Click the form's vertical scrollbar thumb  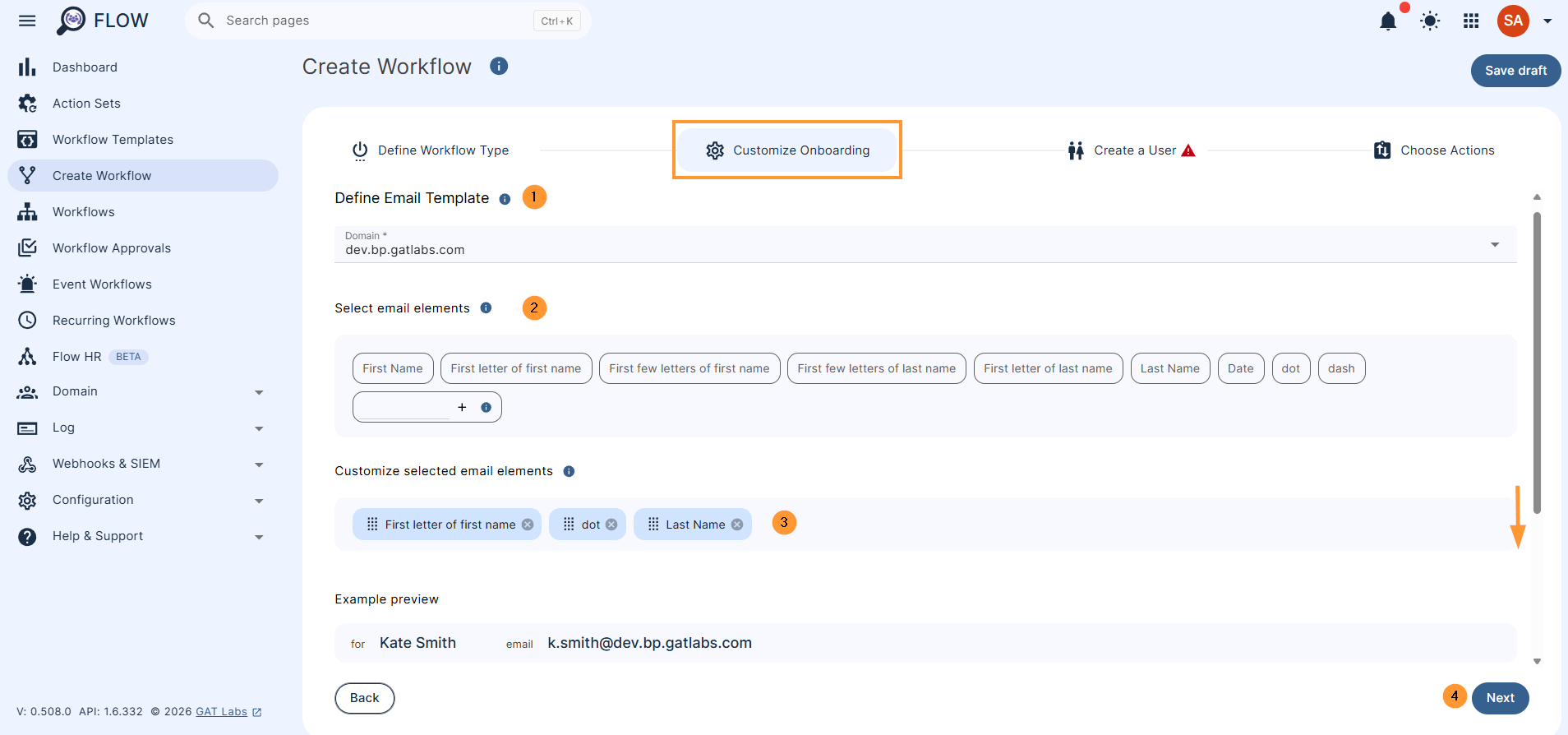pos(1537,363)
